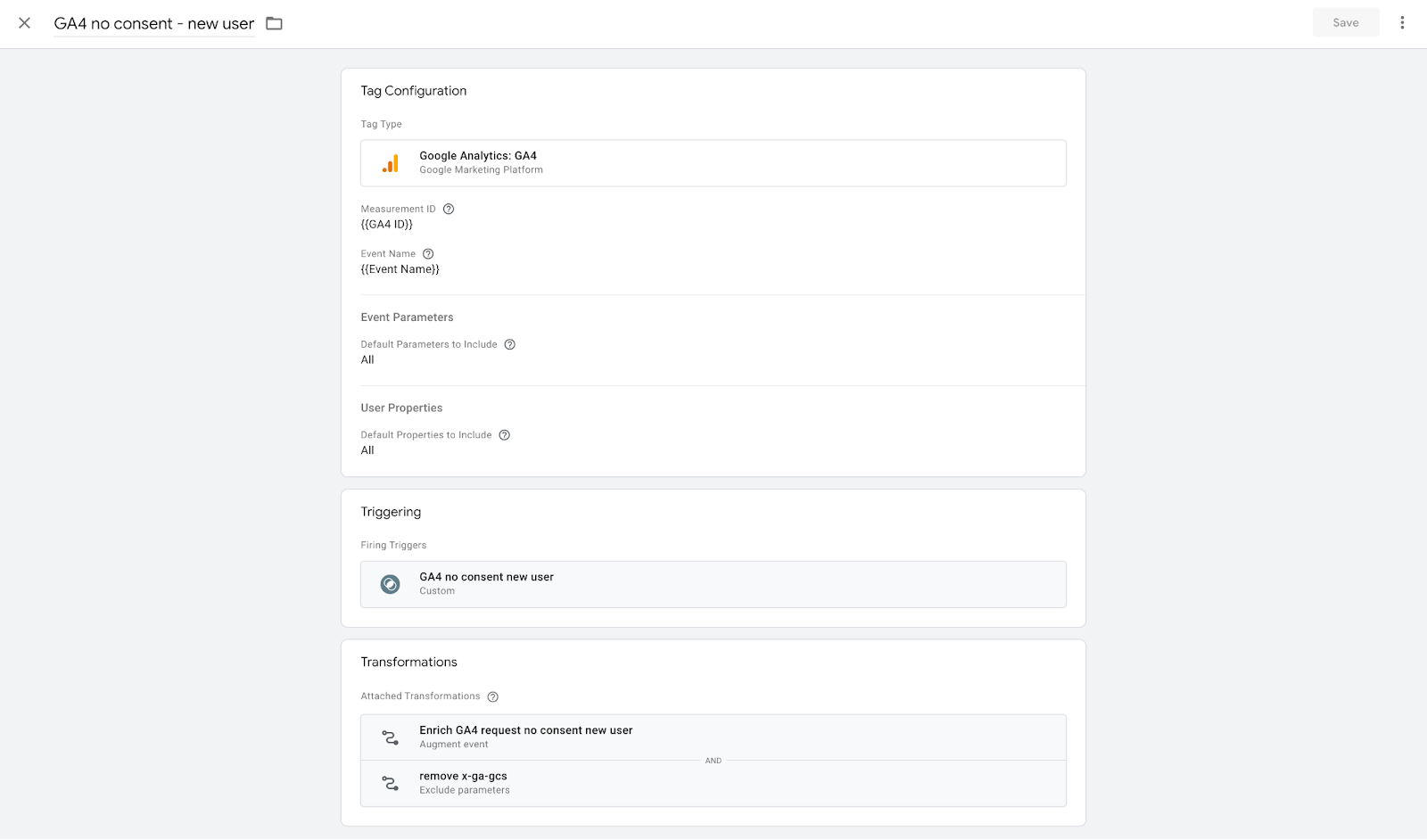
Task: Click 'All' under Default Properties to Include
Action: [x=367, y=450]
